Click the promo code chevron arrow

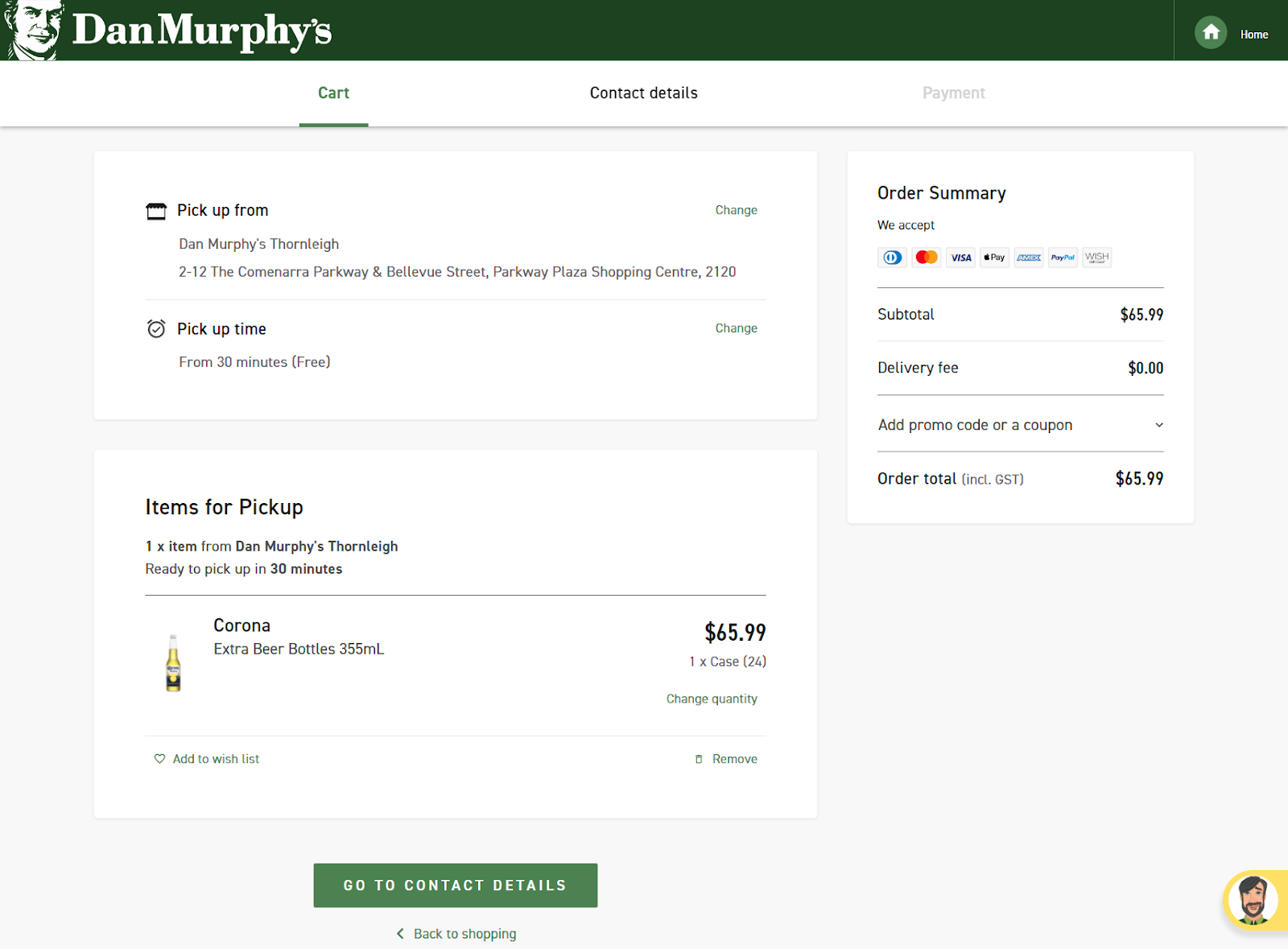tap(1159, 425)
